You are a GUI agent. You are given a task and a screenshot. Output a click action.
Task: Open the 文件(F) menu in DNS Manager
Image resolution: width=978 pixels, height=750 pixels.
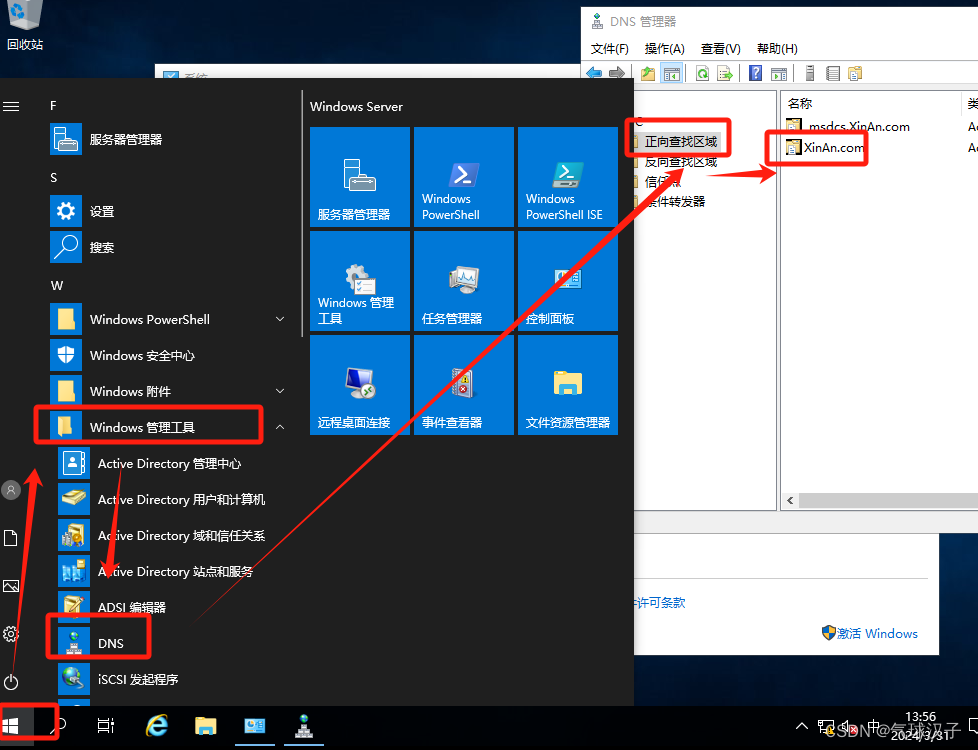[609, 49]
